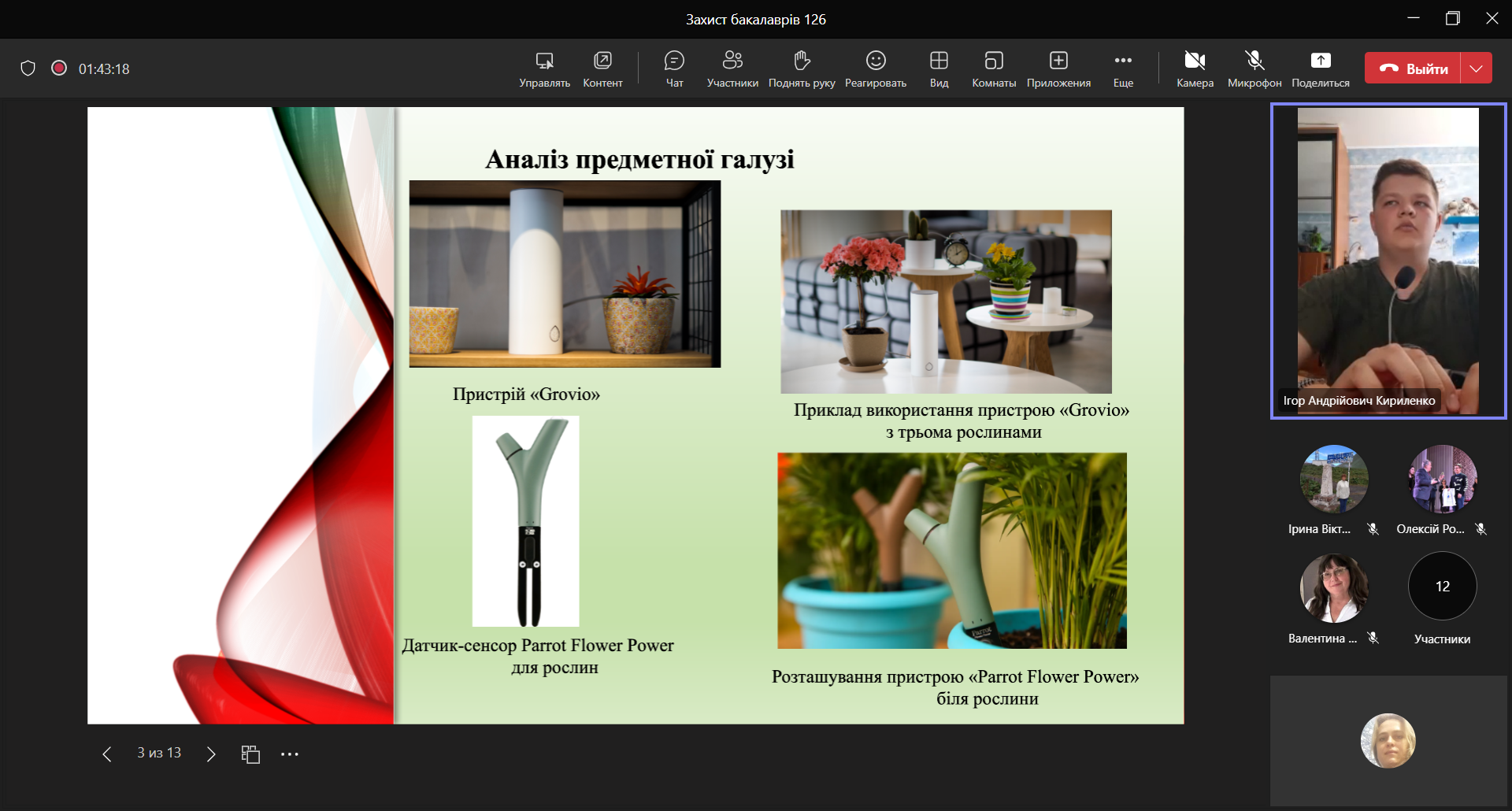The image size is (1512, 811).
Task: Open the slide grid overview icon
Action: pyautogui.click(x=250, y=754)
